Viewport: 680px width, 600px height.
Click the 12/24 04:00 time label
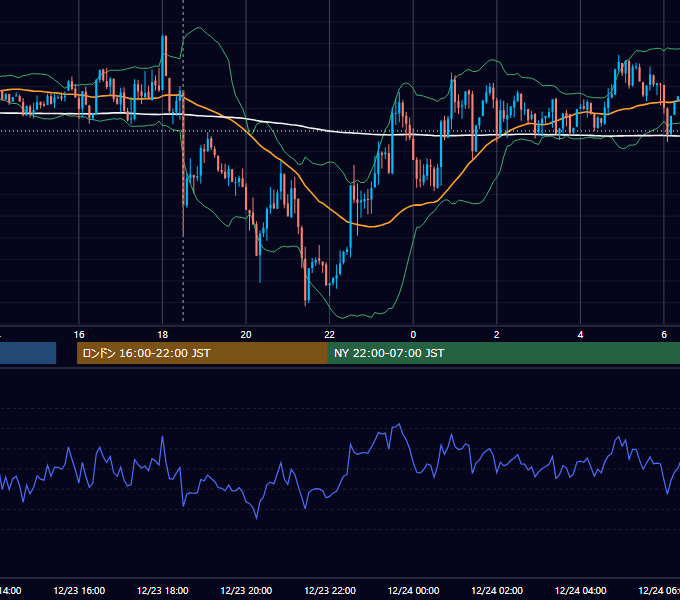pyautogui.click(x=581, y=590)
